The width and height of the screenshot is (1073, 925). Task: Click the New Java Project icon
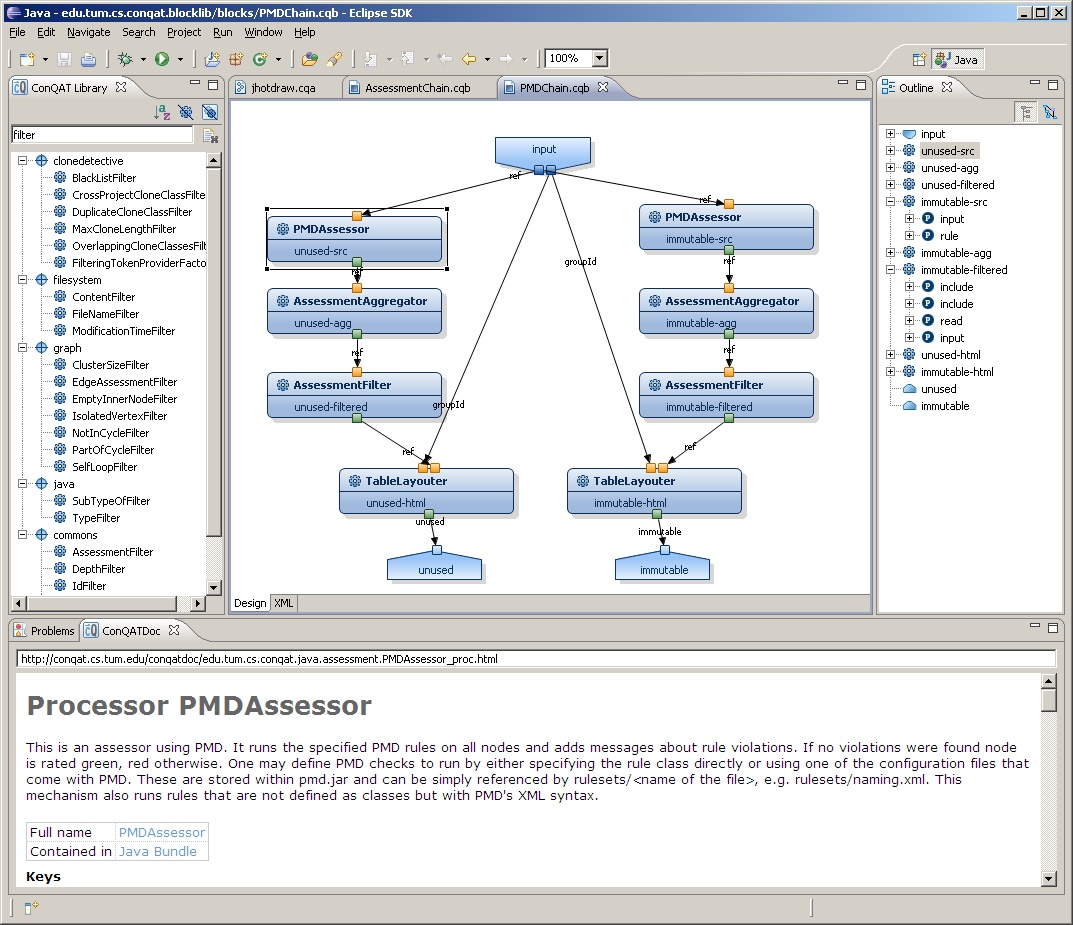[212, 60]
